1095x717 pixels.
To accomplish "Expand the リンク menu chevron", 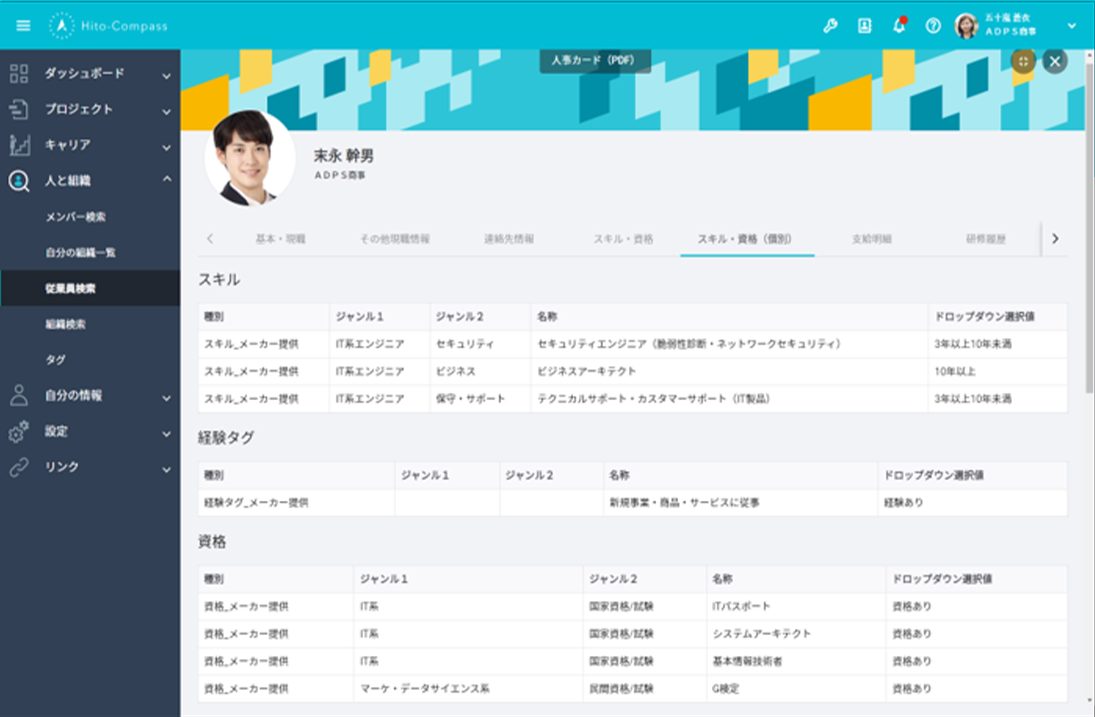I will 166,469.
